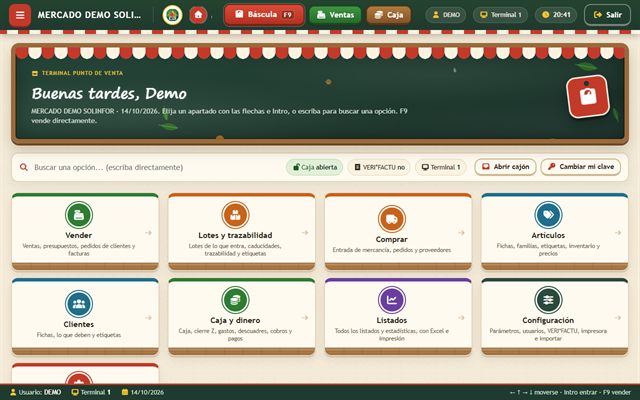Click the arrow on Listados card
The height and width of the screenshot is (400, 640).
(x=462, y=318)
